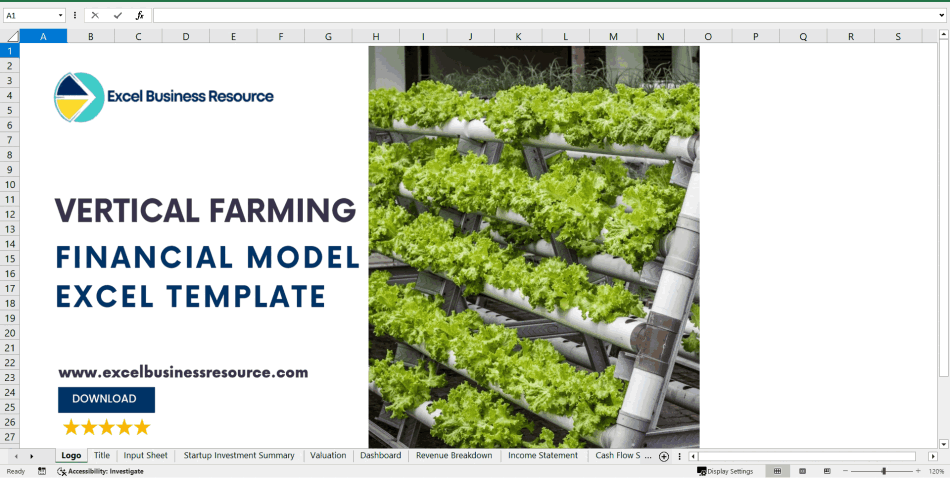Open the Income Statement sheet tab

[543, 455]
